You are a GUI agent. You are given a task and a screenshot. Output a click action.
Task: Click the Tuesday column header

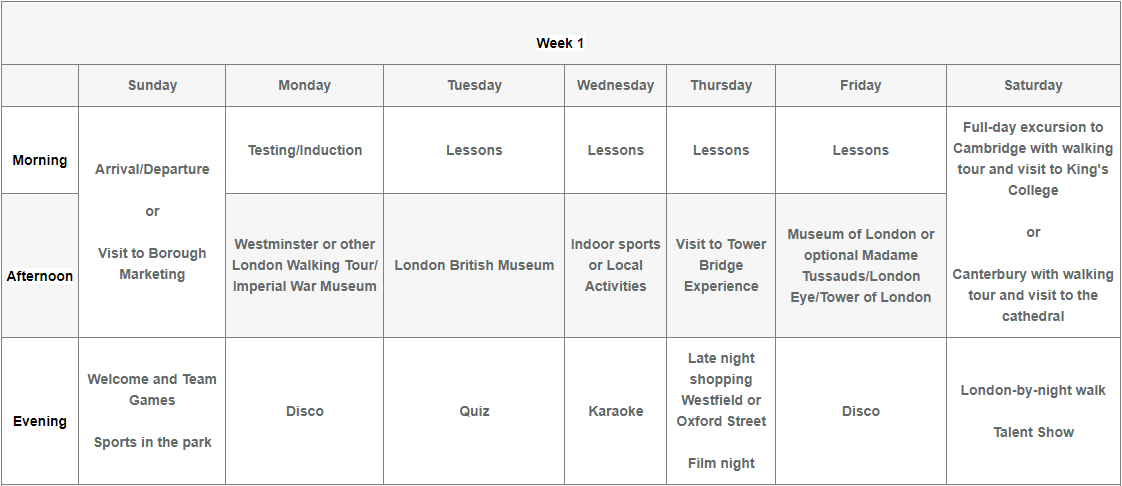point(474,86)
